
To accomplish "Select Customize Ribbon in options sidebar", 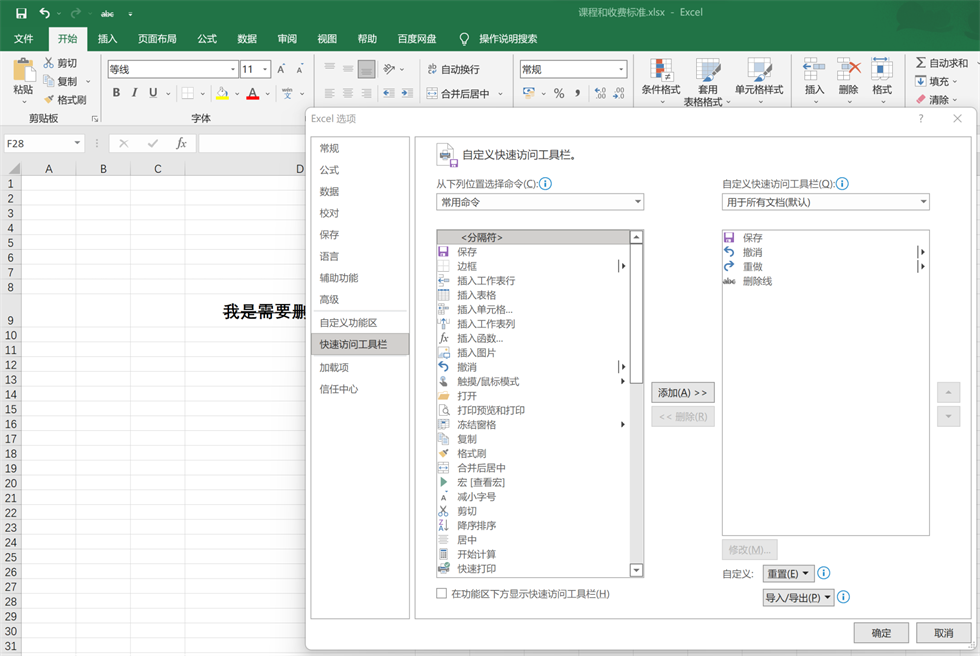I will click(348, 323).
